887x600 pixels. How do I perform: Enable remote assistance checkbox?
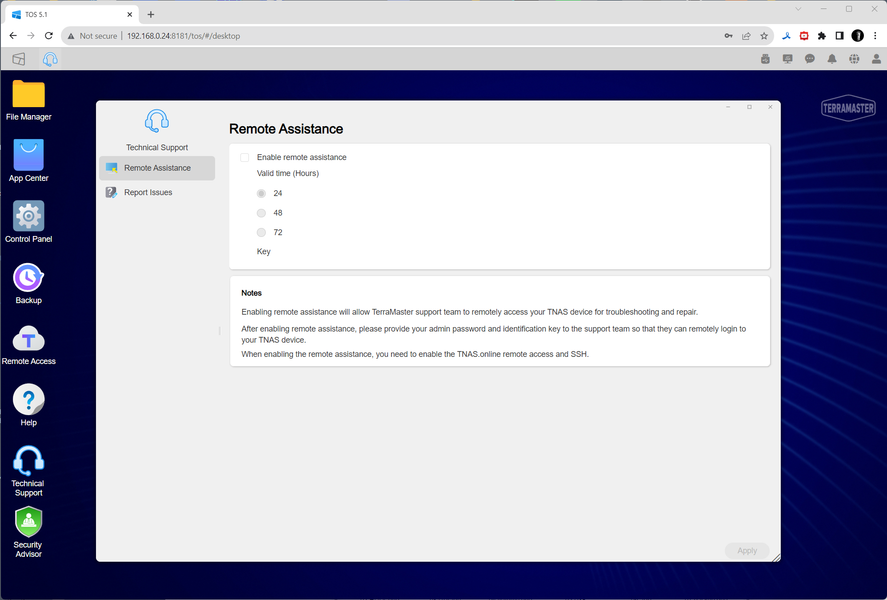tap(244, 157)
